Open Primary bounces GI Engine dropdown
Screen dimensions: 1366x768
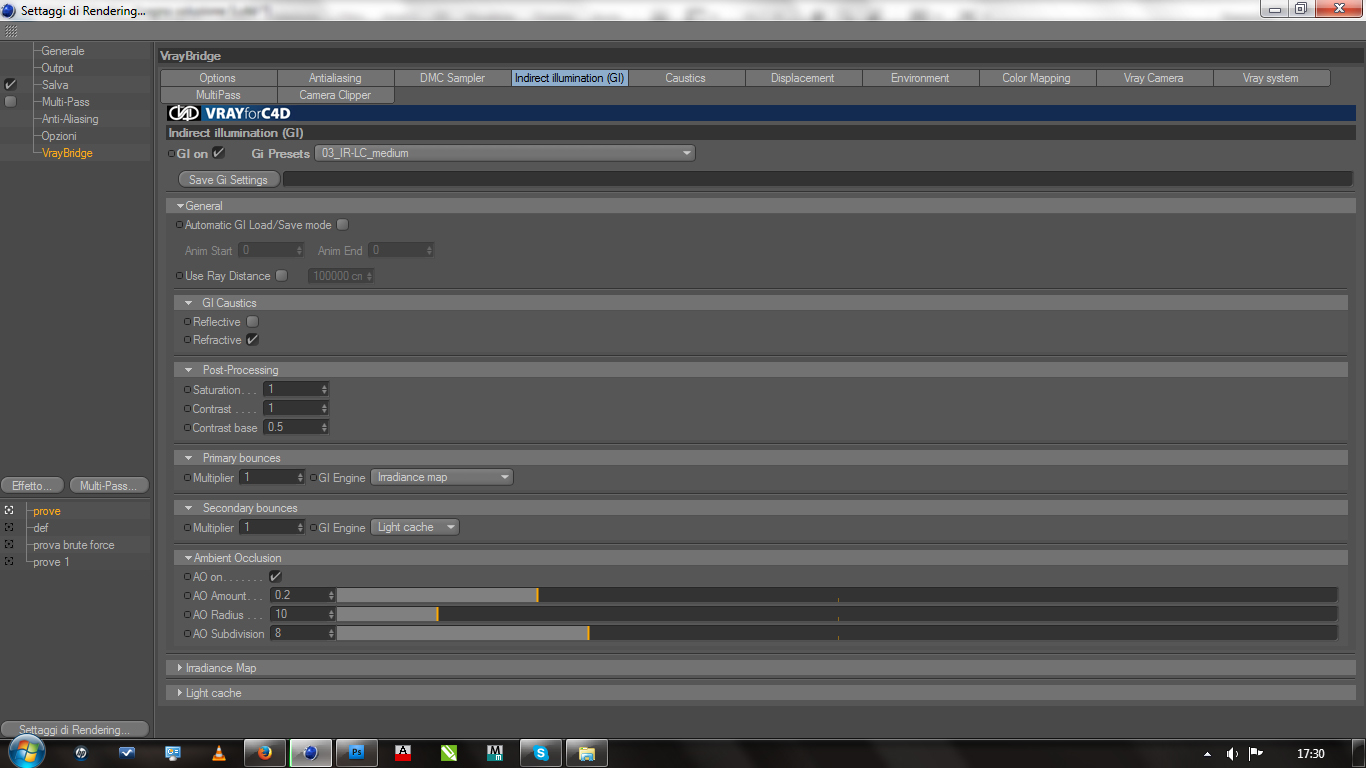[x=442, y=477]
